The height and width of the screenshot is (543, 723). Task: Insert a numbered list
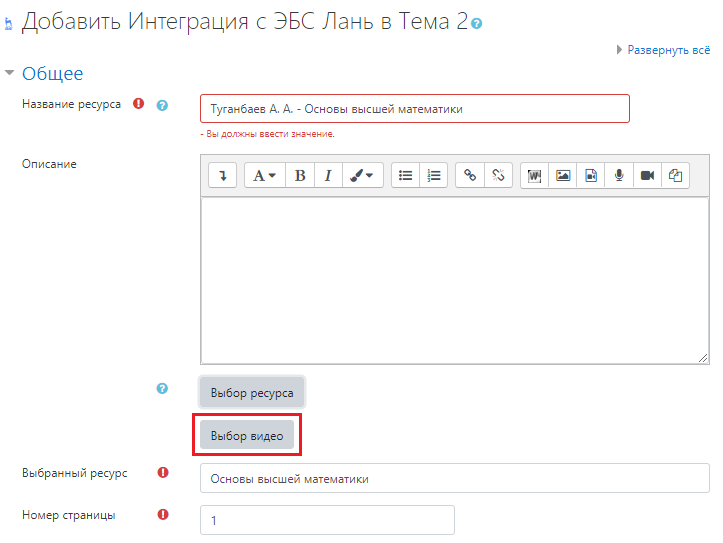[x=433, y=175]
